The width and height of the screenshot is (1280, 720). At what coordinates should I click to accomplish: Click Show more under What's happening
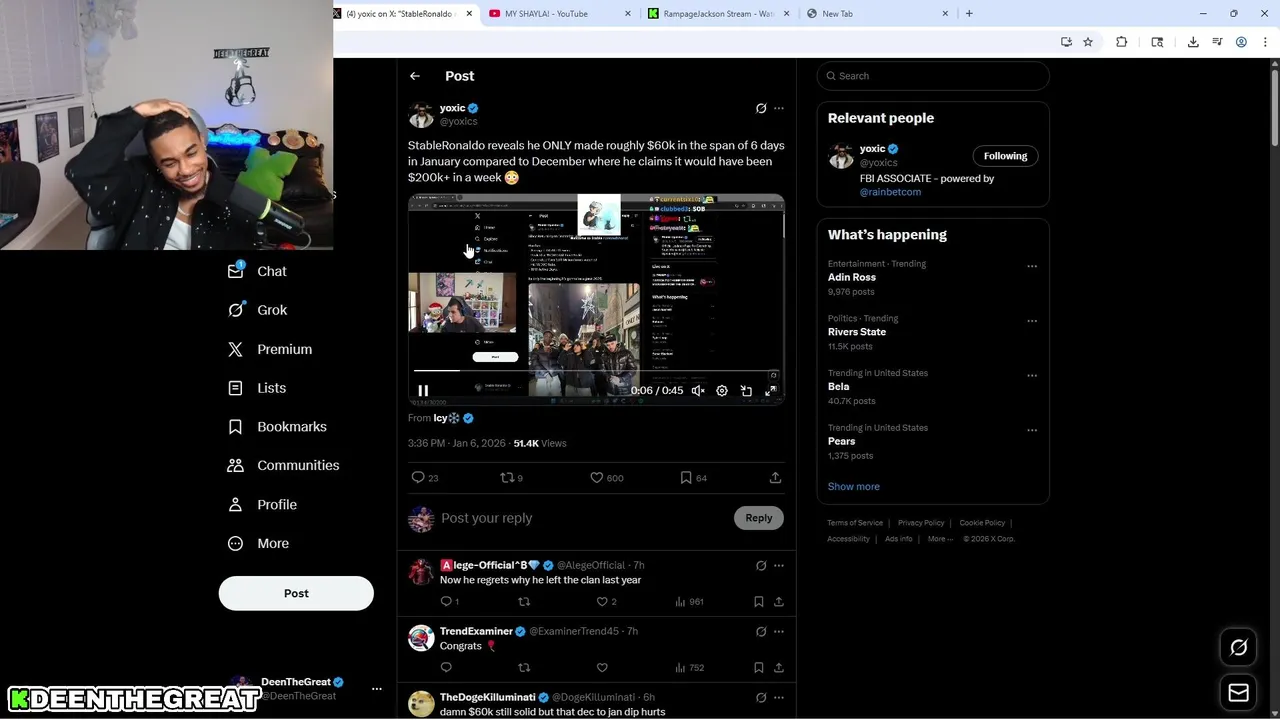tap(854, 486)
